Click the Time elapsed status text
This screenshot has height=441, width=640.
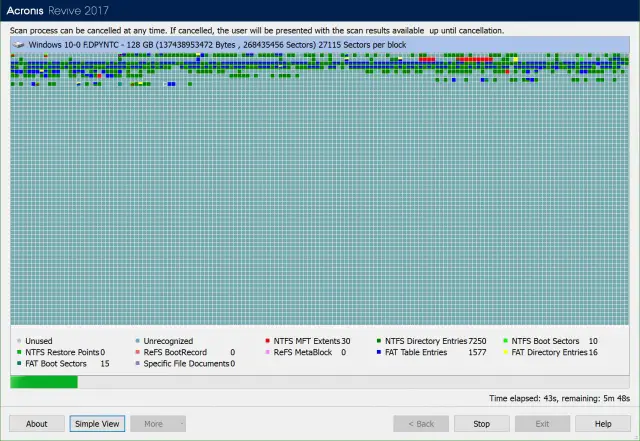click(x=560, y=398)
